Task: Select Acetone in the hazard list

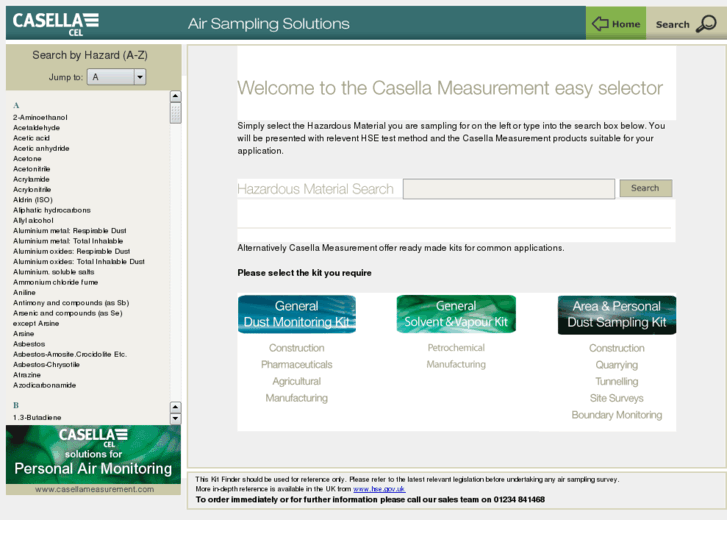Action: [27, 159]
